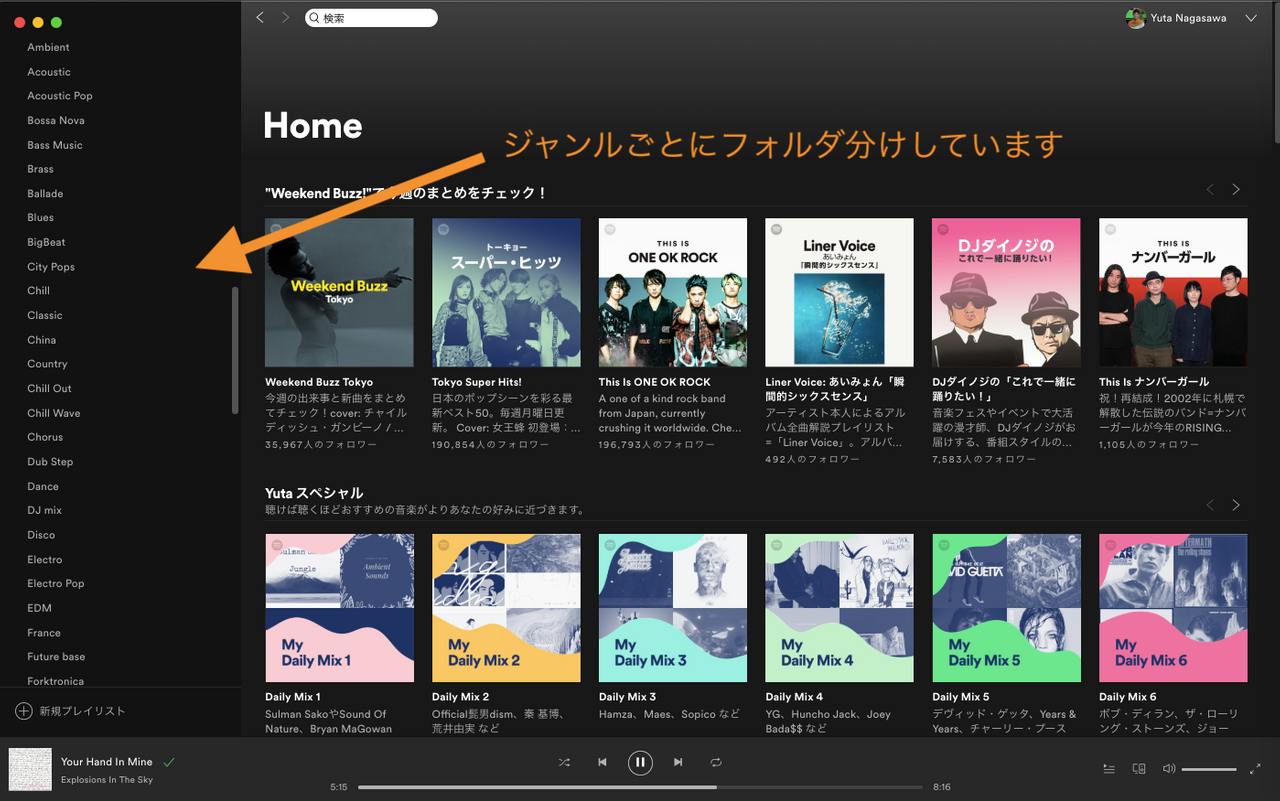Screen dimensions: 1280x801
Task: Enter full screen mode icon
Action: click(x=1256, y=769)
